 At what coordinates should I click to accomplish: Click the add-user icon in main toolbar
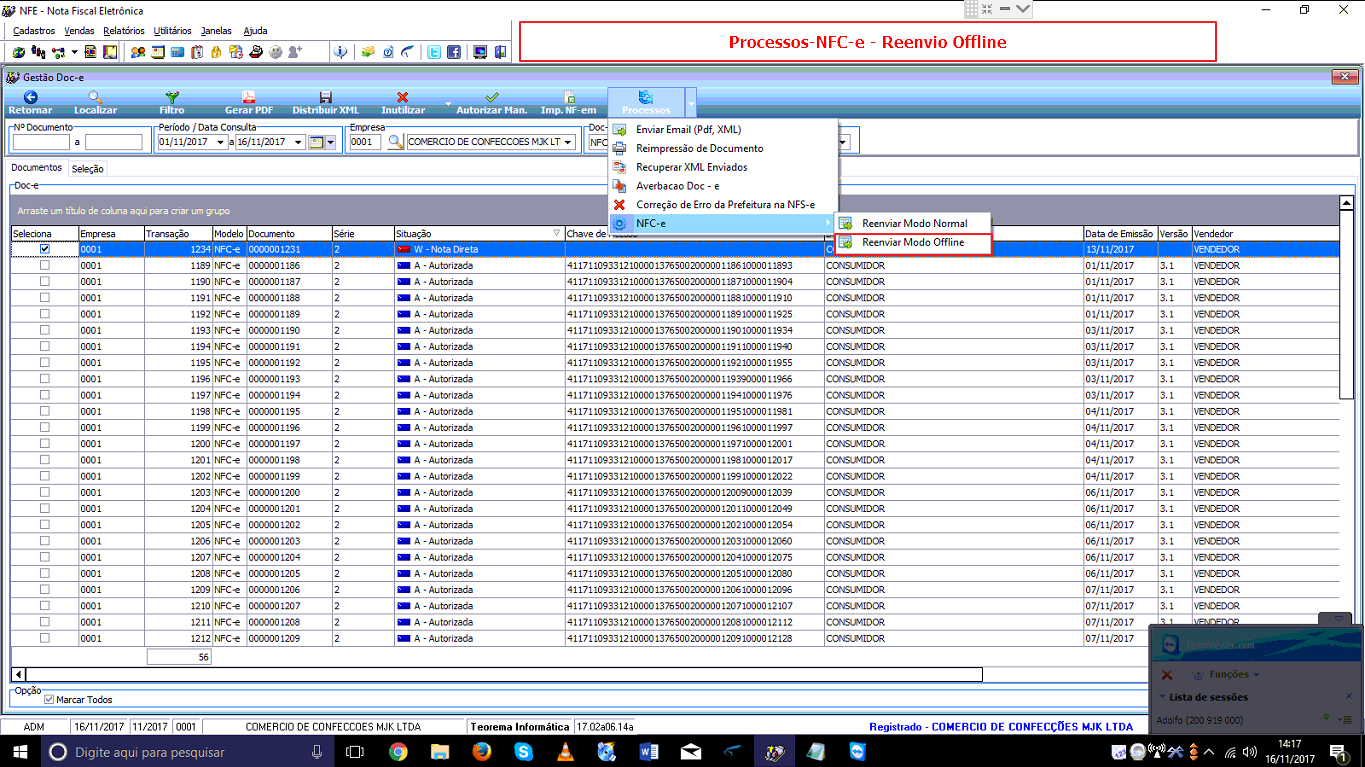click(294, 52)
